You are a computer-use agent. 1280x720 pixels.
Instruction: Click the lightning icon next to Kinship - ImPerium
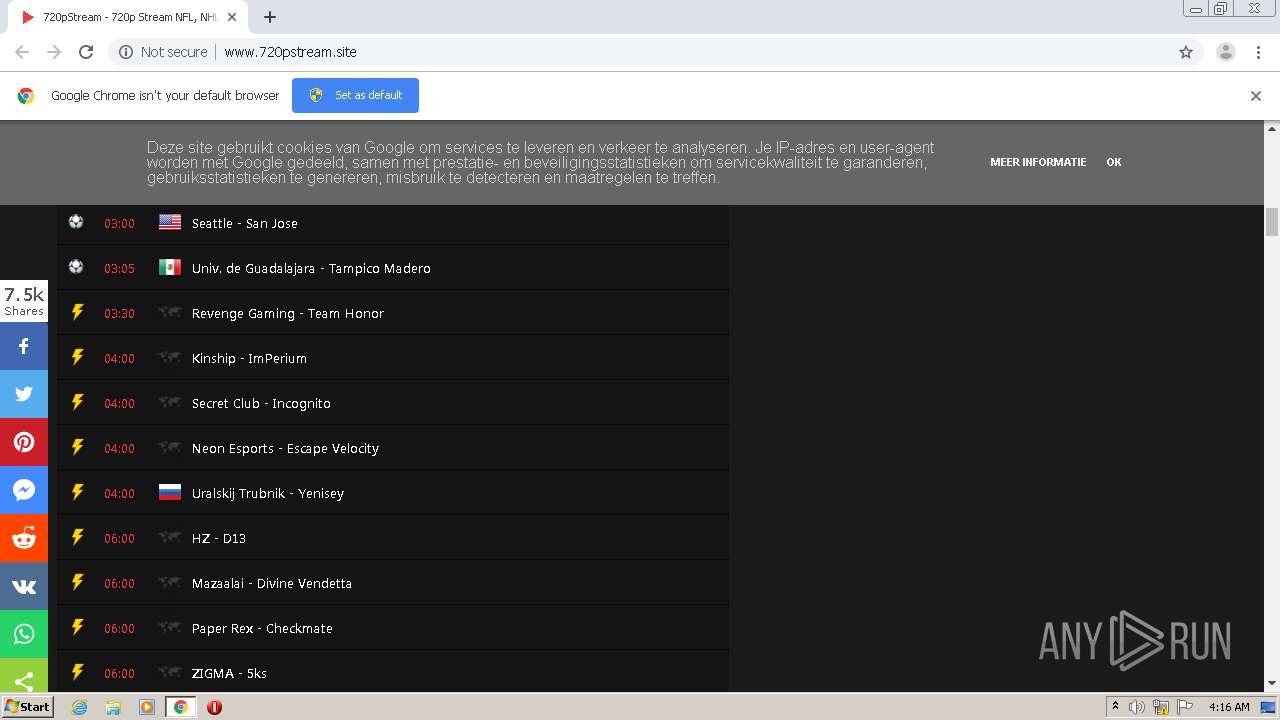click(x=77, y=357)
